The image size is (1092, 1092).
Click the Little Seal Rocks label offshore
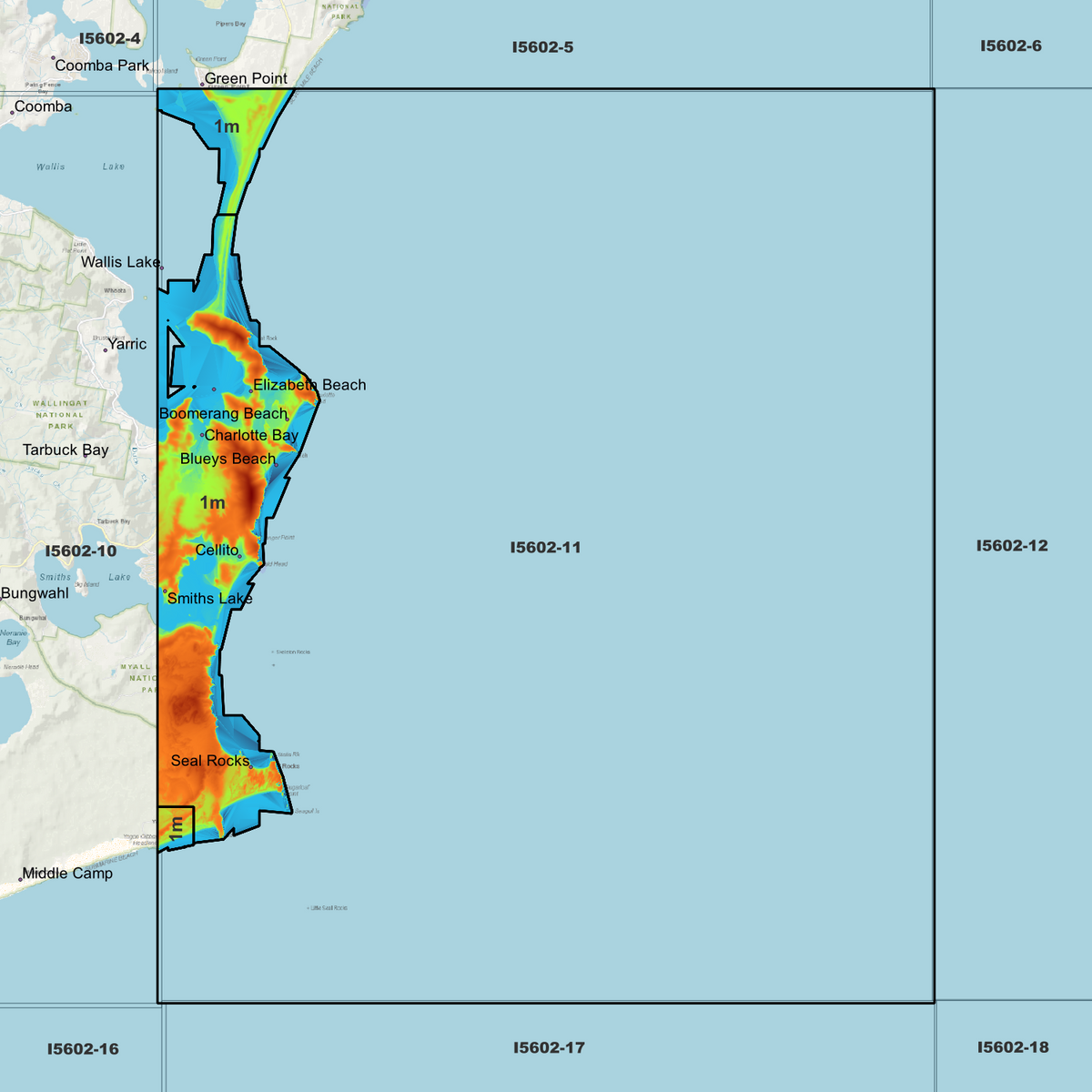click(x=329, y=908)
